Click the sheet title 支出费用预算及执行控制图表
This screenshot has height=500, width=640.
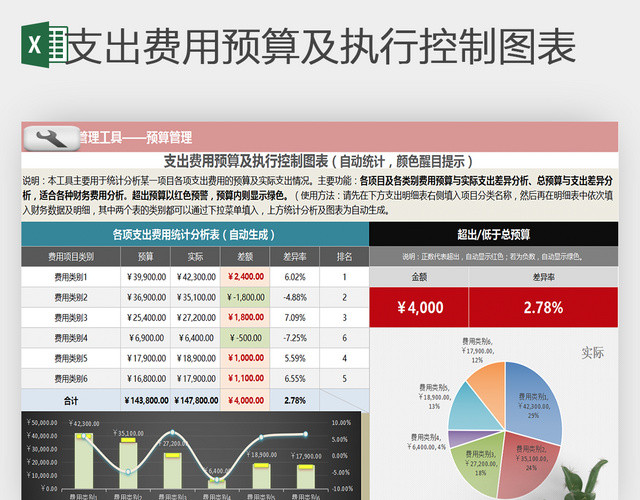coord(318,162)
